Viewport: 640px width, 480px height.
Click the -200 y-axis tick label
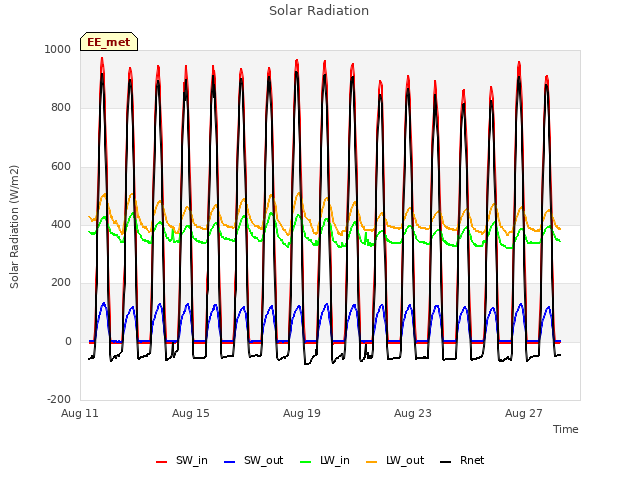59,399
